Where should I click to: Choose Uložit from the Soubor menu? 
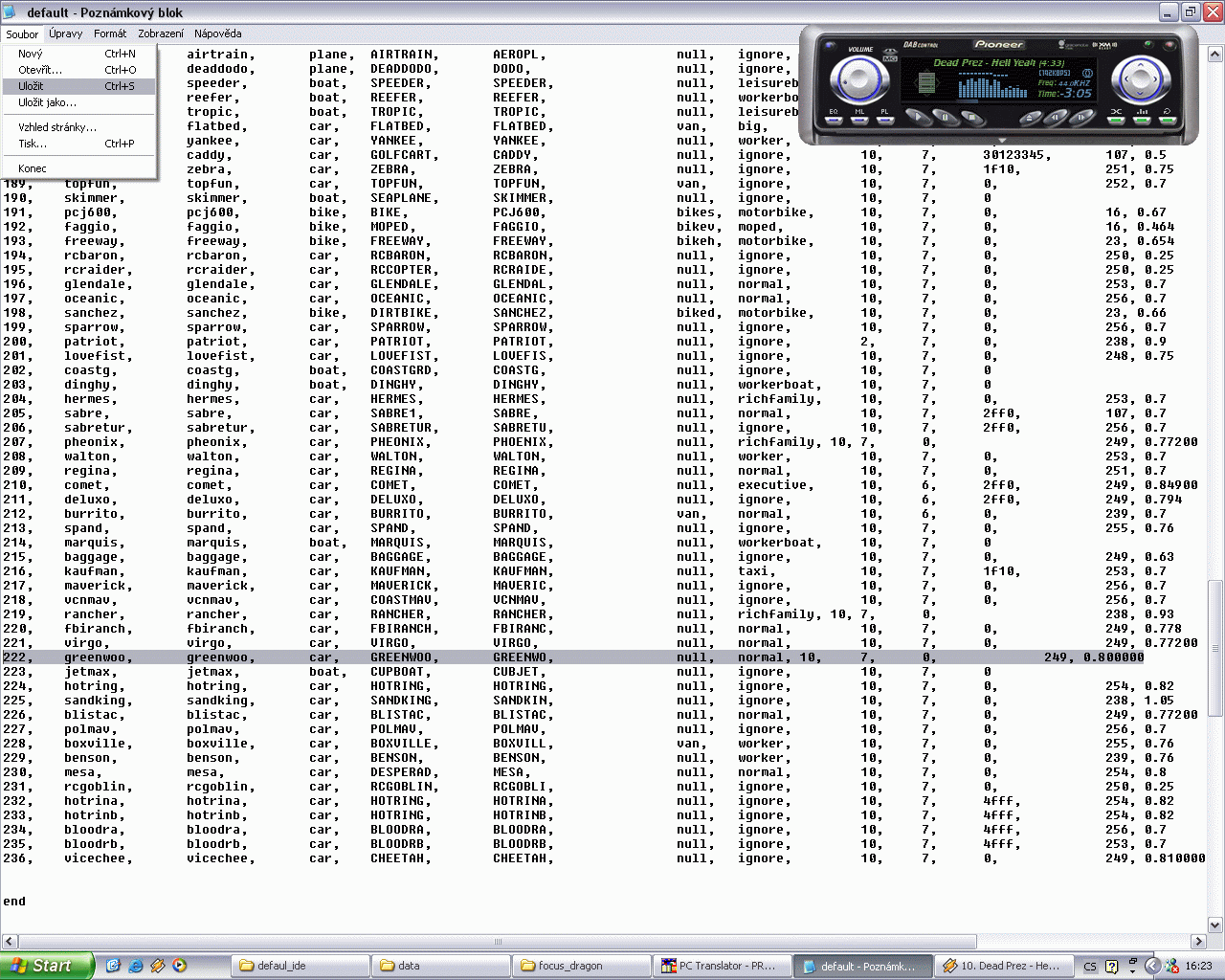pos(31,86)
